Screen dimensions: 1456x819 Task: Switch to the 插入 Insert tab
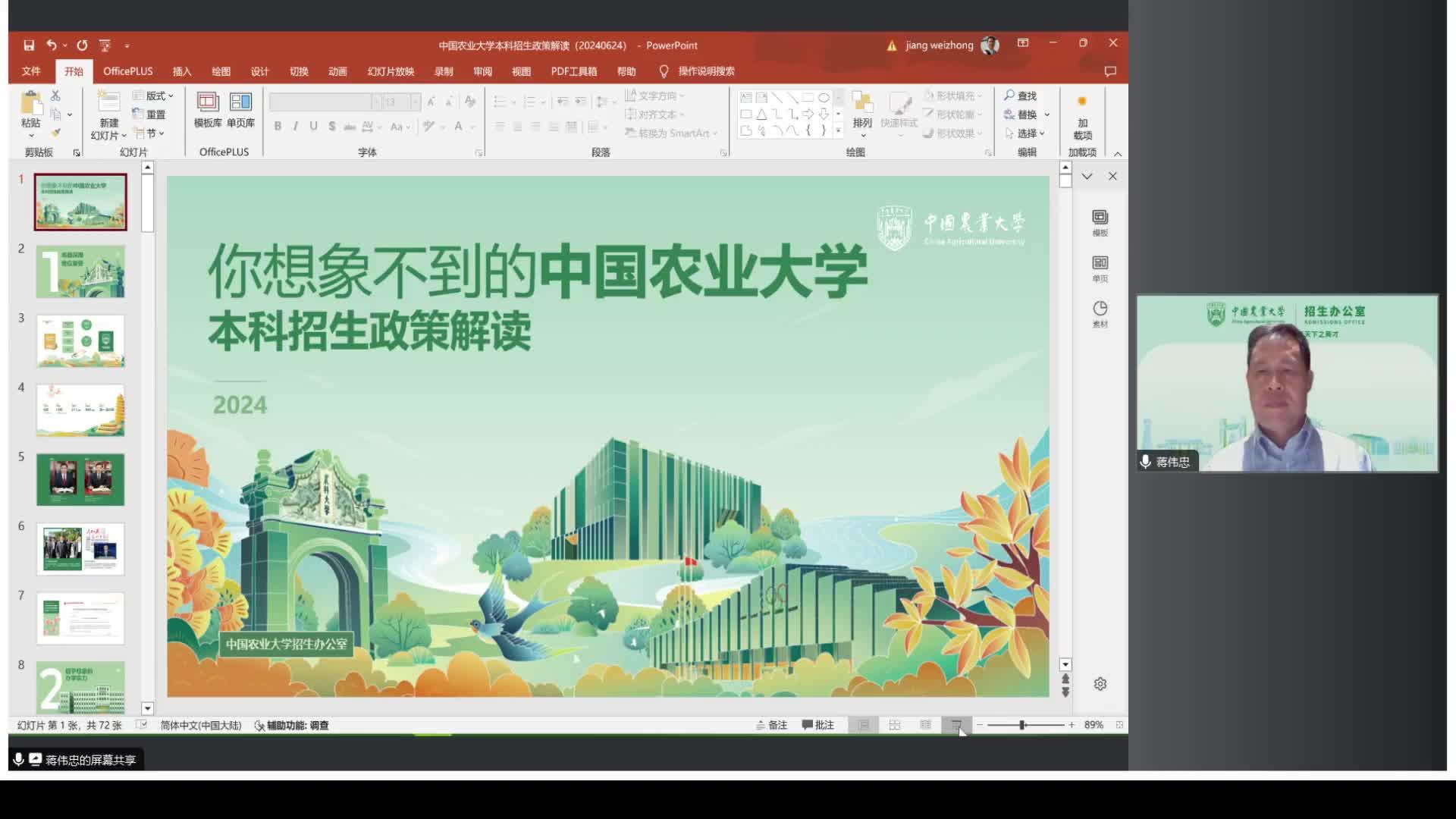[x=182, y=71]
